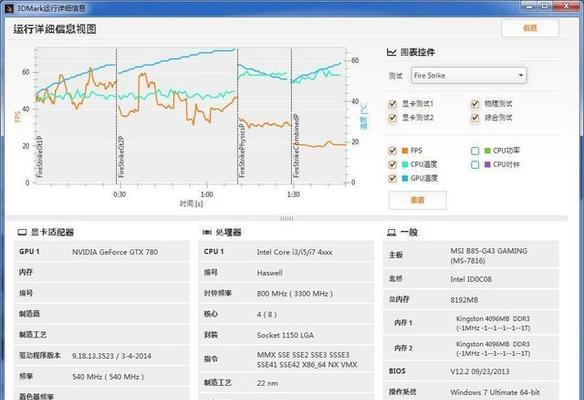
Task: Open the Fire Strike test dropdown
Action: click(469, 76)
